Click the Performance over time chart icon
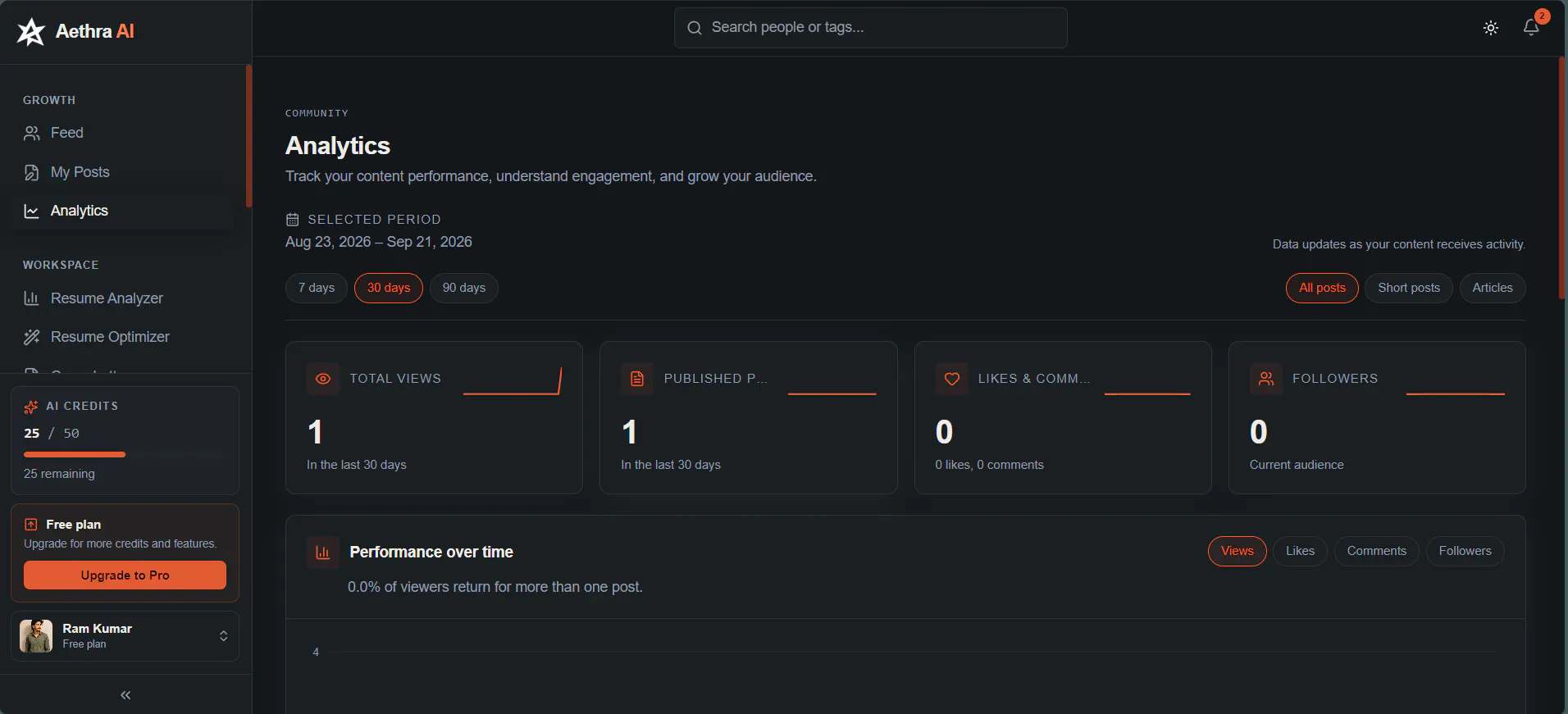This screenshot has width=1568, height=714. [x=323, y=553]
